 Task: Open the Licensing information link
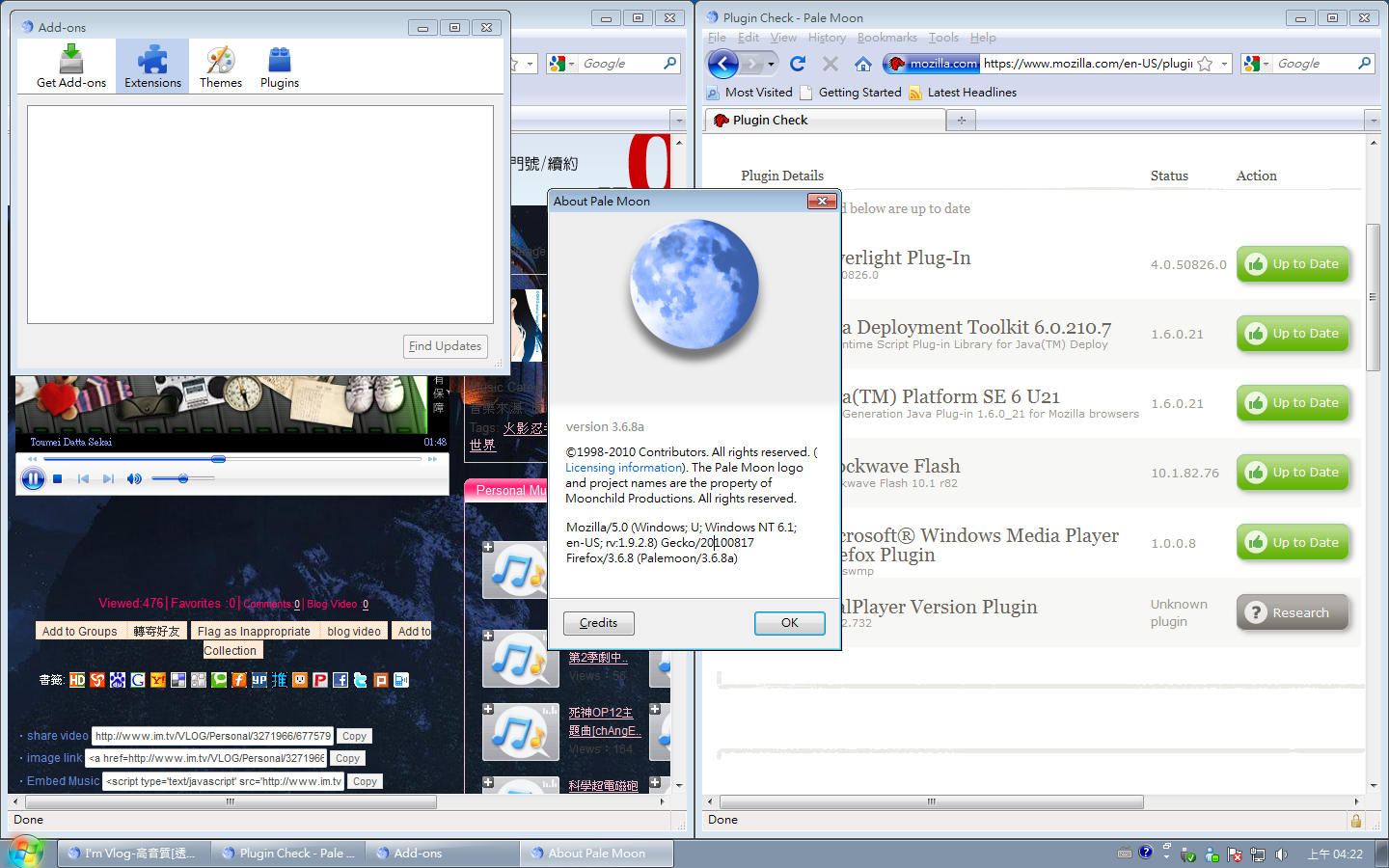pyautogui.click(x=623, y=468)
